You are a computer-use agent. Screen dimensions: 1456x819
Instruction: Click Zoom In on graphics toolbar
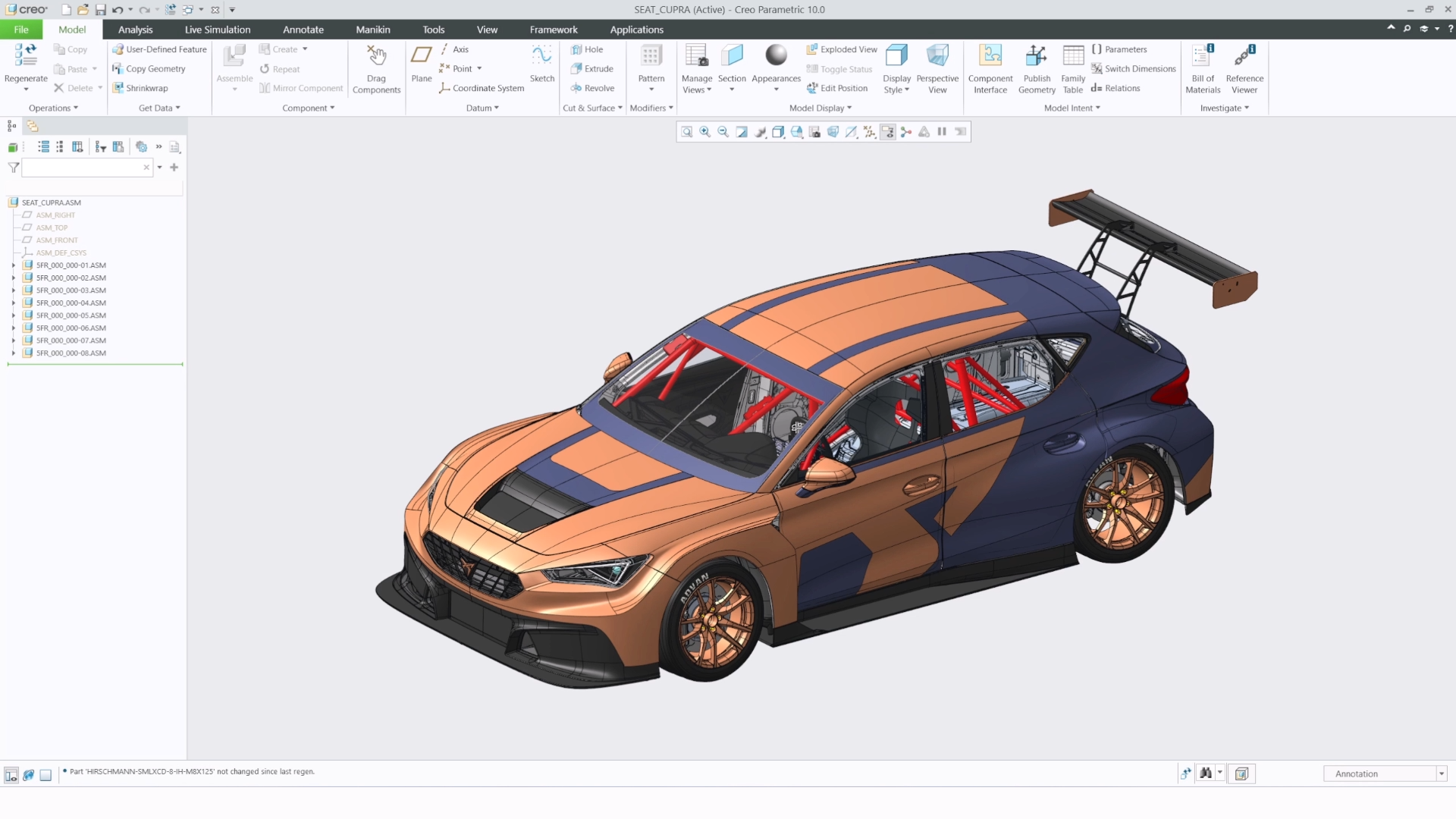(705, 132)
